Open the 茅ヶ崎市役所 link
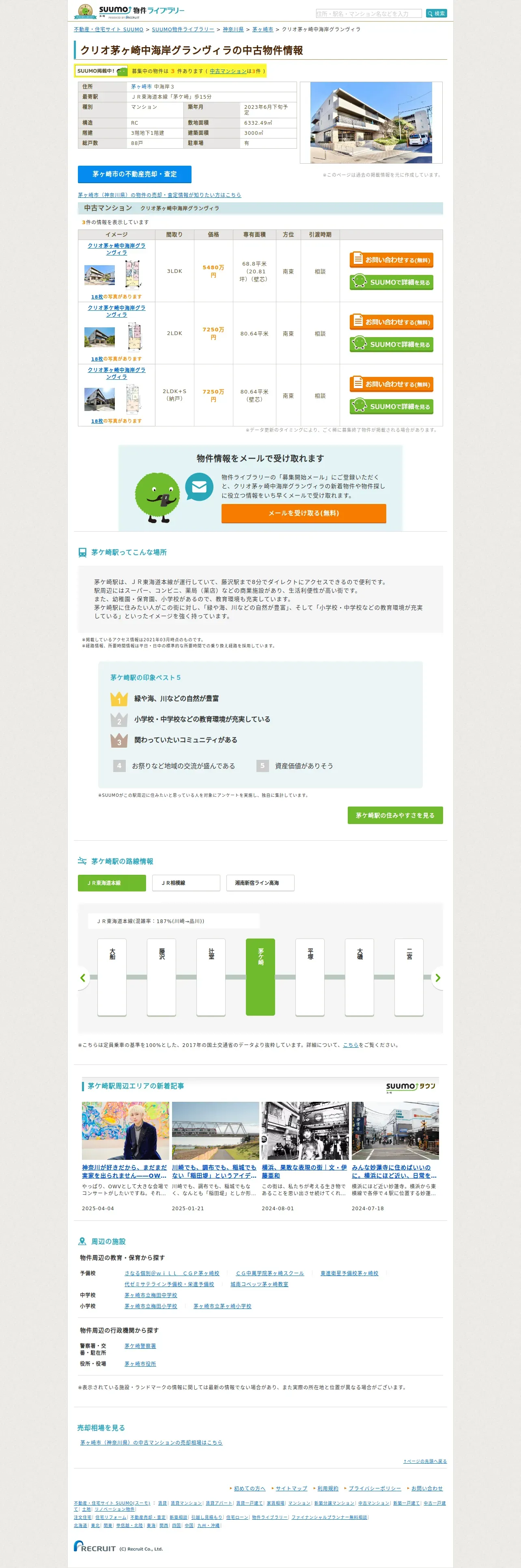521x1568 pixels. coord(140,1363)
